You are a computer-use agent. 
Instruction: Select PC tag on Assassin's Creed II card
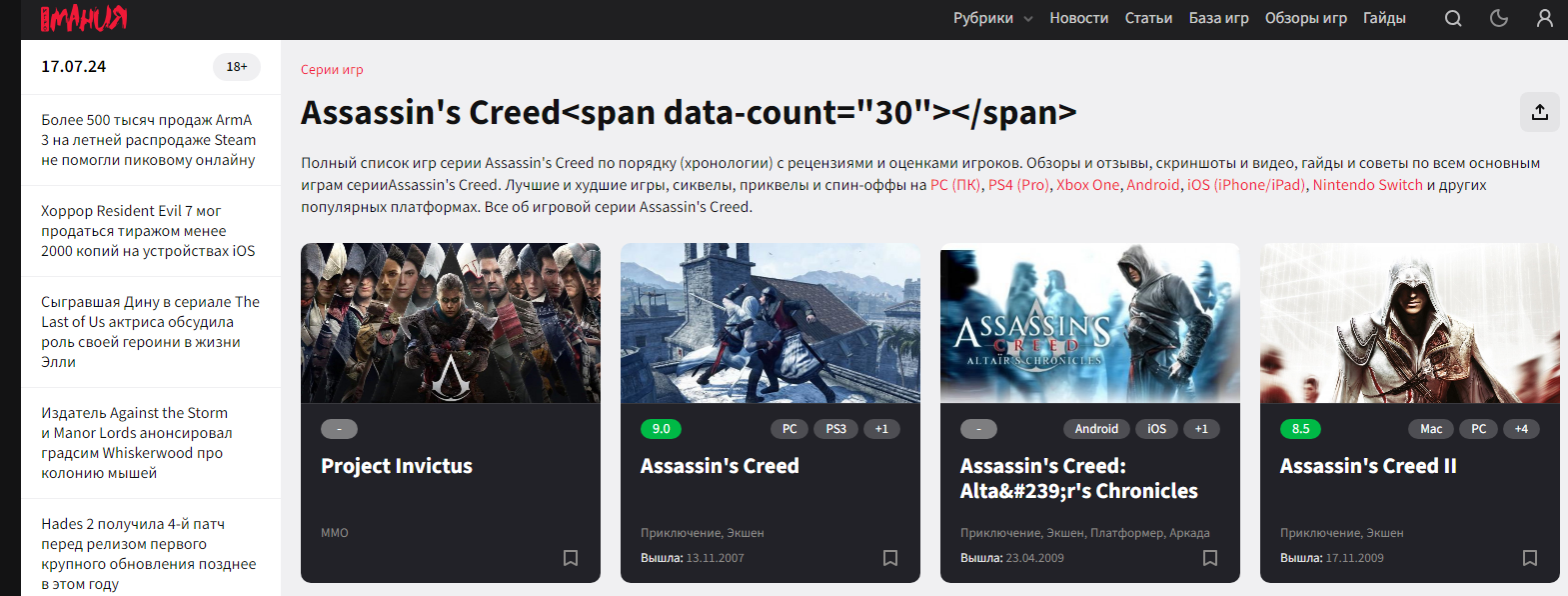[x=1479, y=429]
